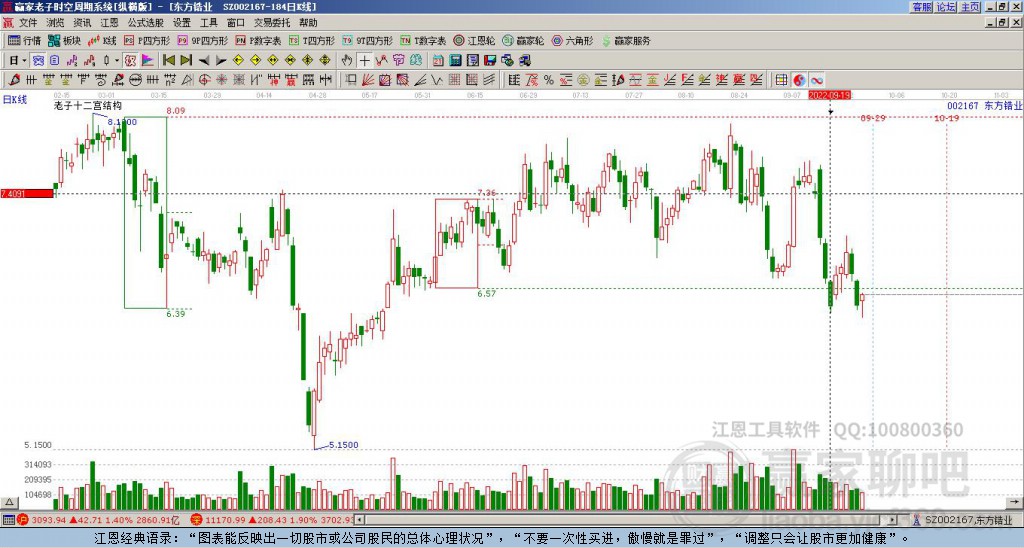This screenshot has width=1024, height=548.
Task: Click the save diskette icon
Action: [x=490, y=61]
